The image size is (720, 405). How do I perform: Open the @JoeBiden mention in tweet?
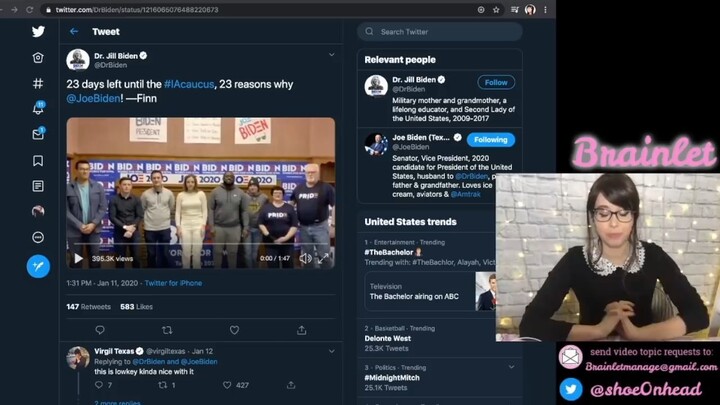93,98
